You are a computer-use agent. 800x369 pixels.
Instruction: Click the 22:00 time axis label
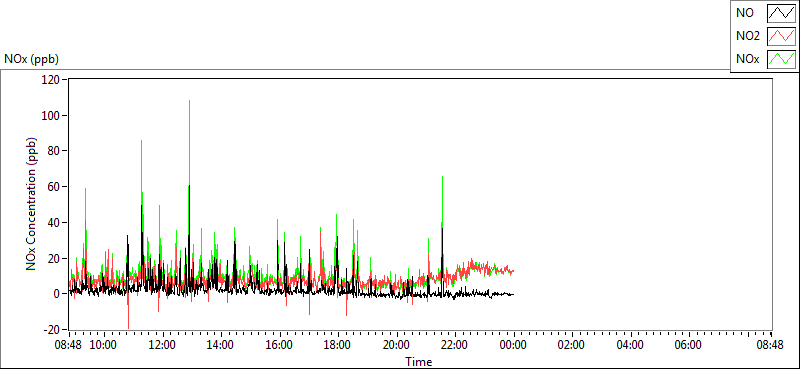[x=455, y=345]
